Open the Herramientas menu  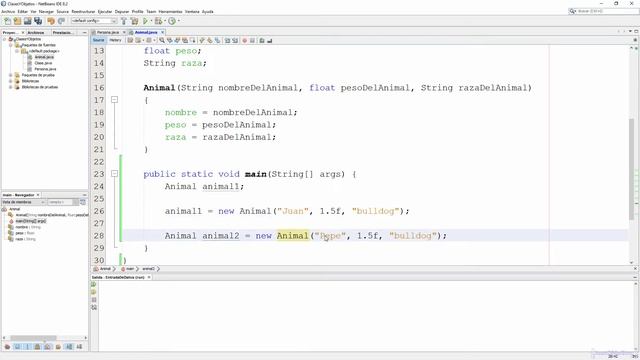(x=171, y=11)
